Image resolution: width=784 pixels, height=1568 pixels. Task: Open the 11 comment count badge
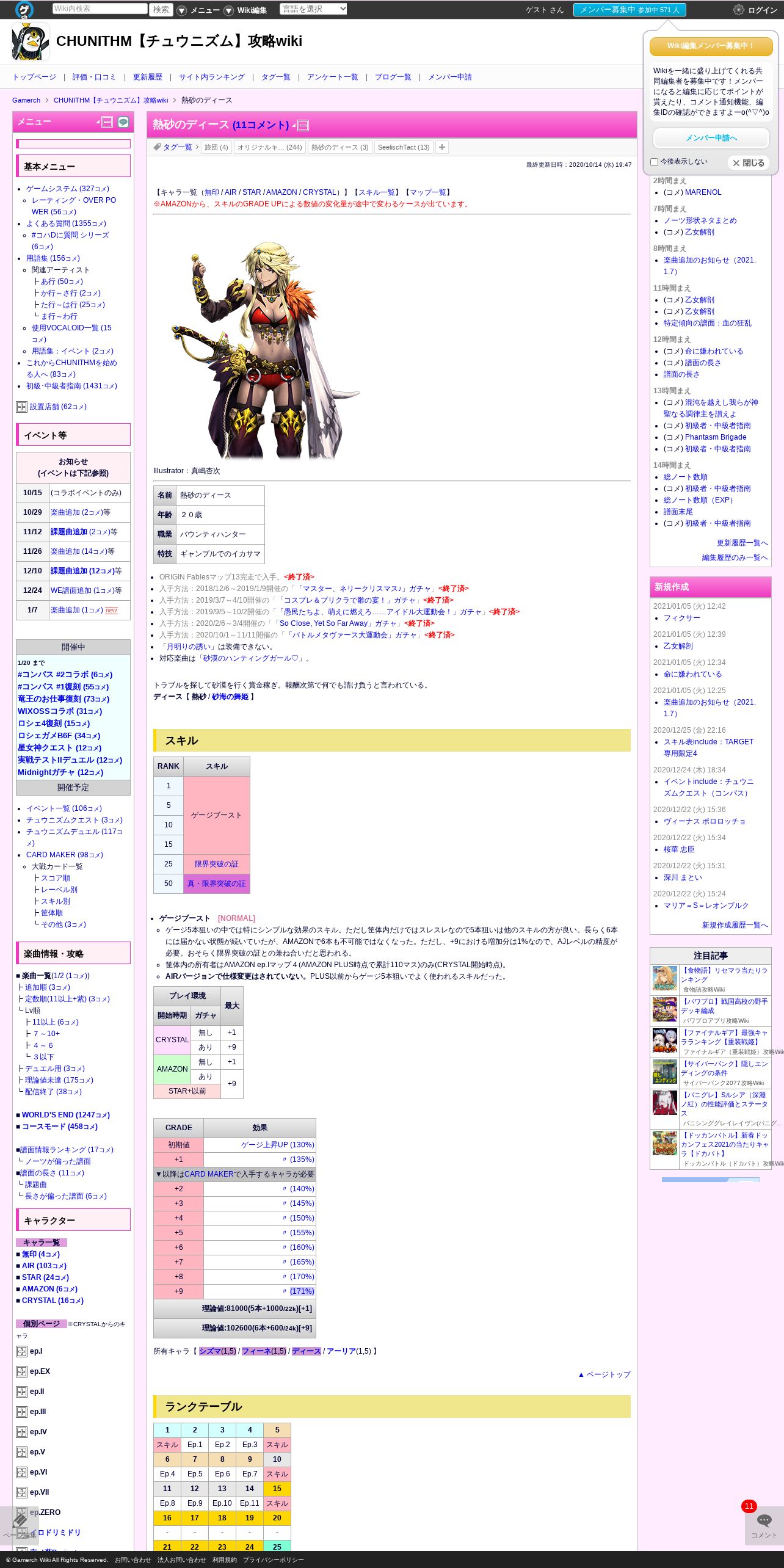(x=749, y=1506)
